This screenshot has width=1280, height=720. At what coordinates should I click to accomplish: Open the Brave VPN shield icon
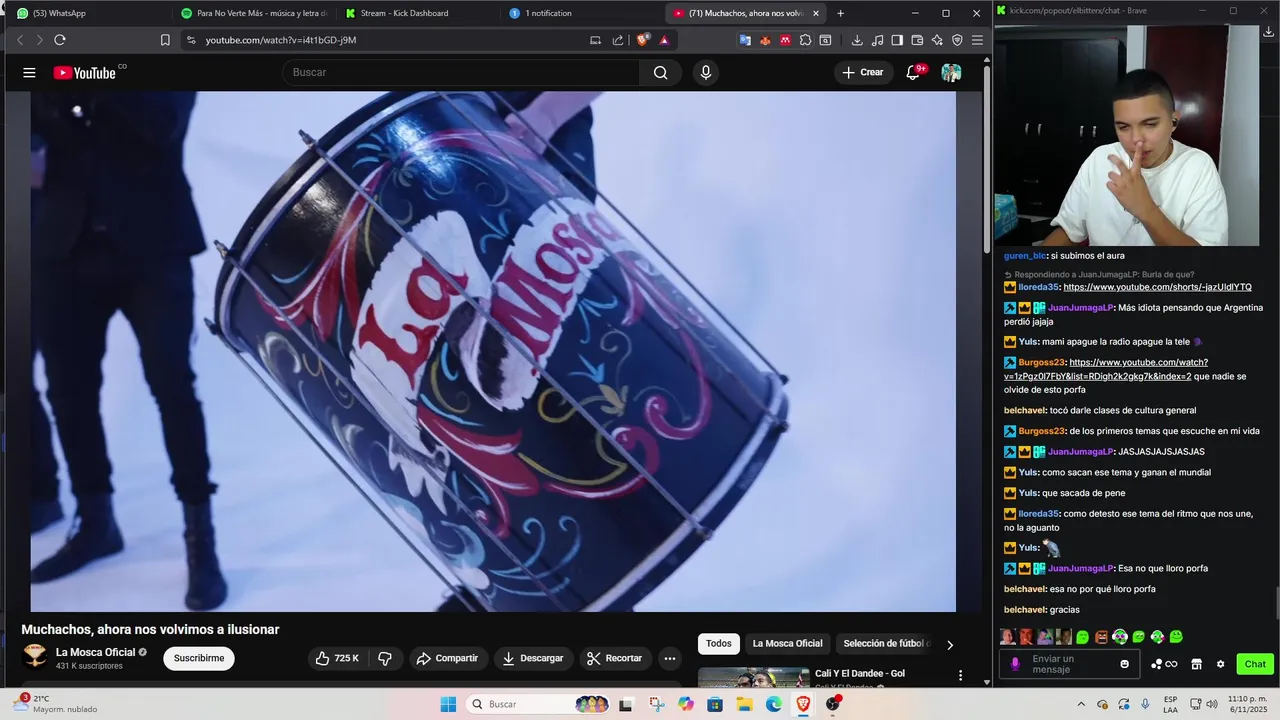(x=957, y=40)
